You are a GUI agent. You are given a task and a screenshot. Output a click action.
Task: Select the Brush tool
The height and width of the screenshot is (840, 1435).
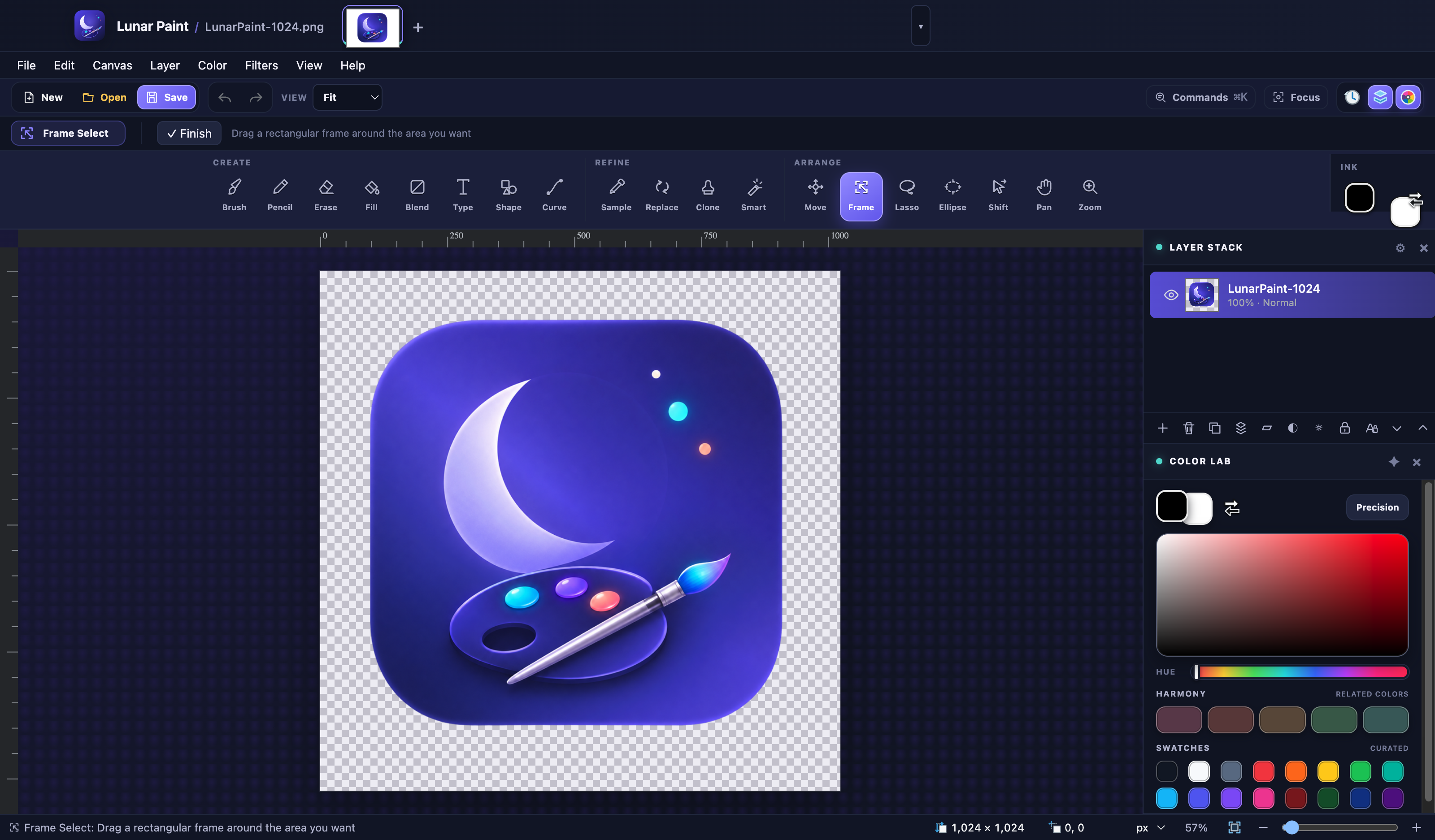[x=234, y=196]
